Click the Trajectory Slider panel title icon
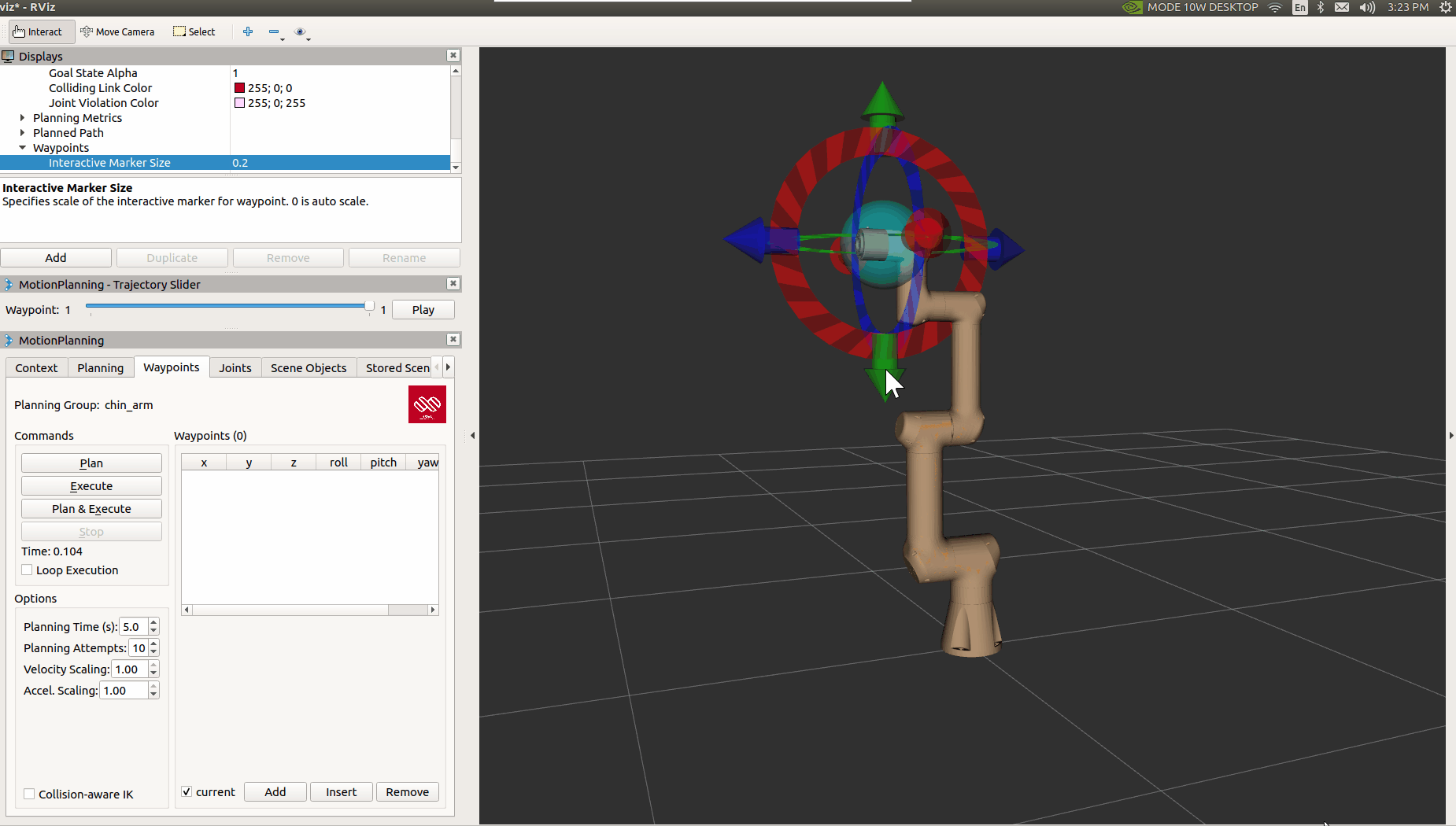Viewport: 1456px width, 826px height. [x=9, y=284]
